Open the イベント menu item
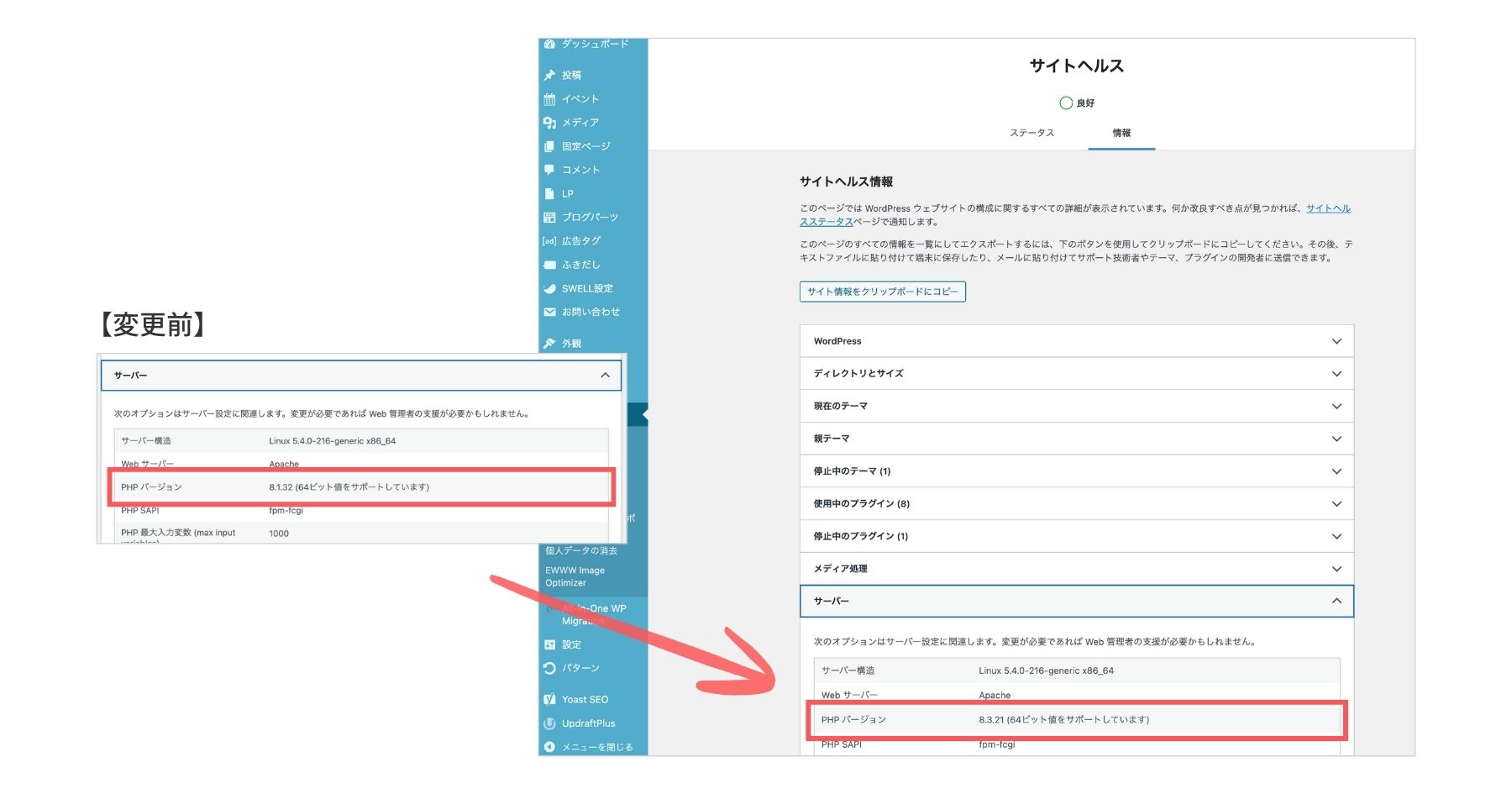Viewport: 1512px width, 794px height. point(580,99)
